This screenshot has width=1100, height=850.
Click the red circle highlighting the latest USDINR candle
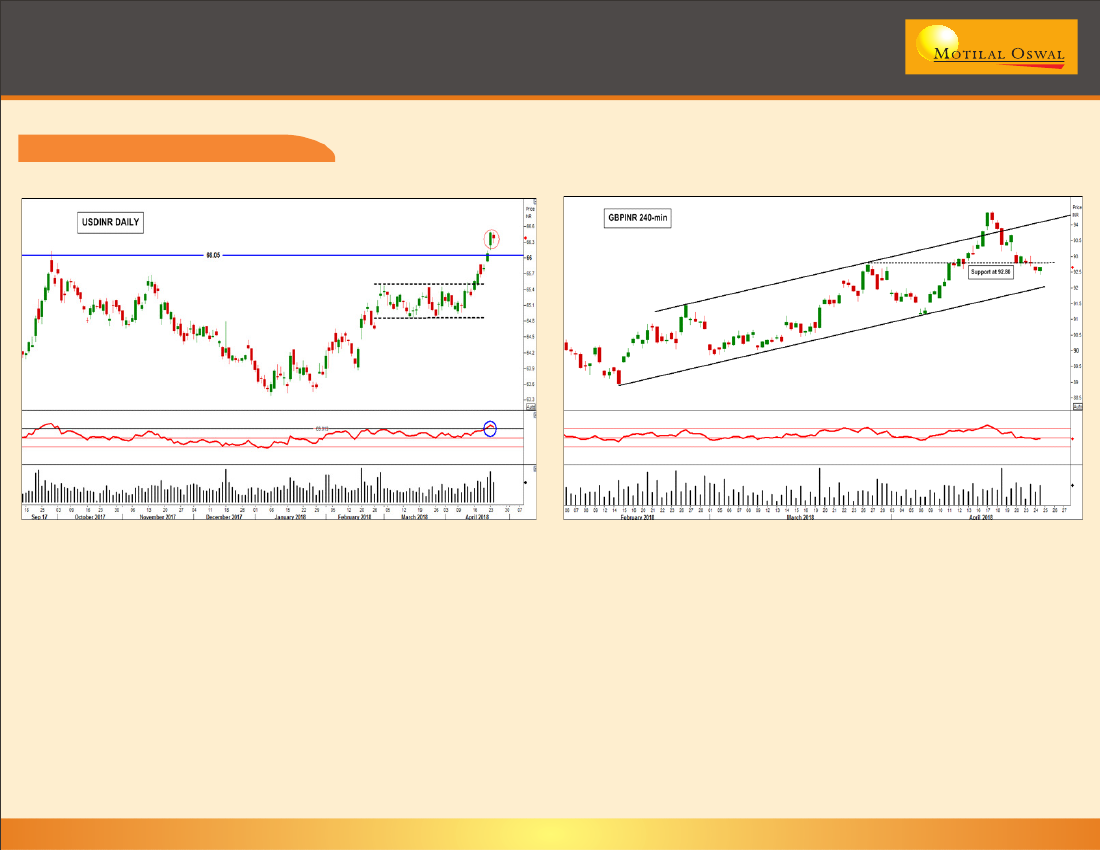[x=491, y=239]
